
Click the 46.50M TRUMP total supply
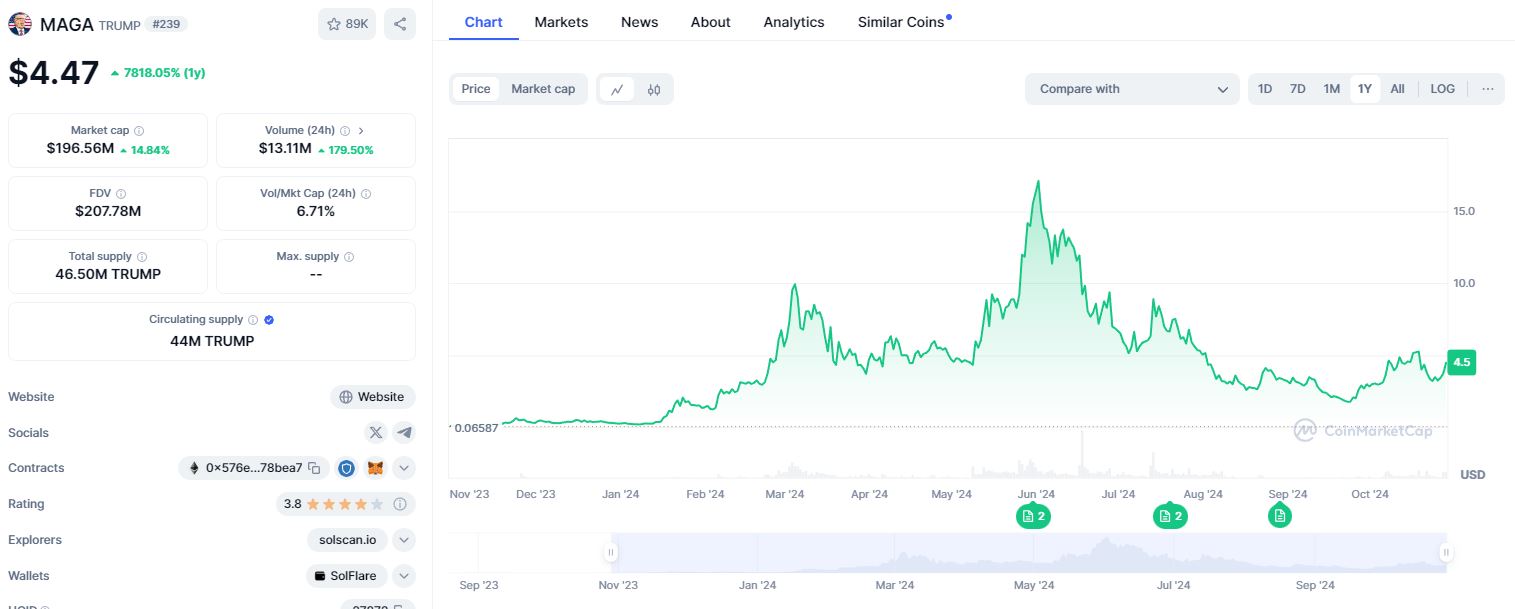108,274
